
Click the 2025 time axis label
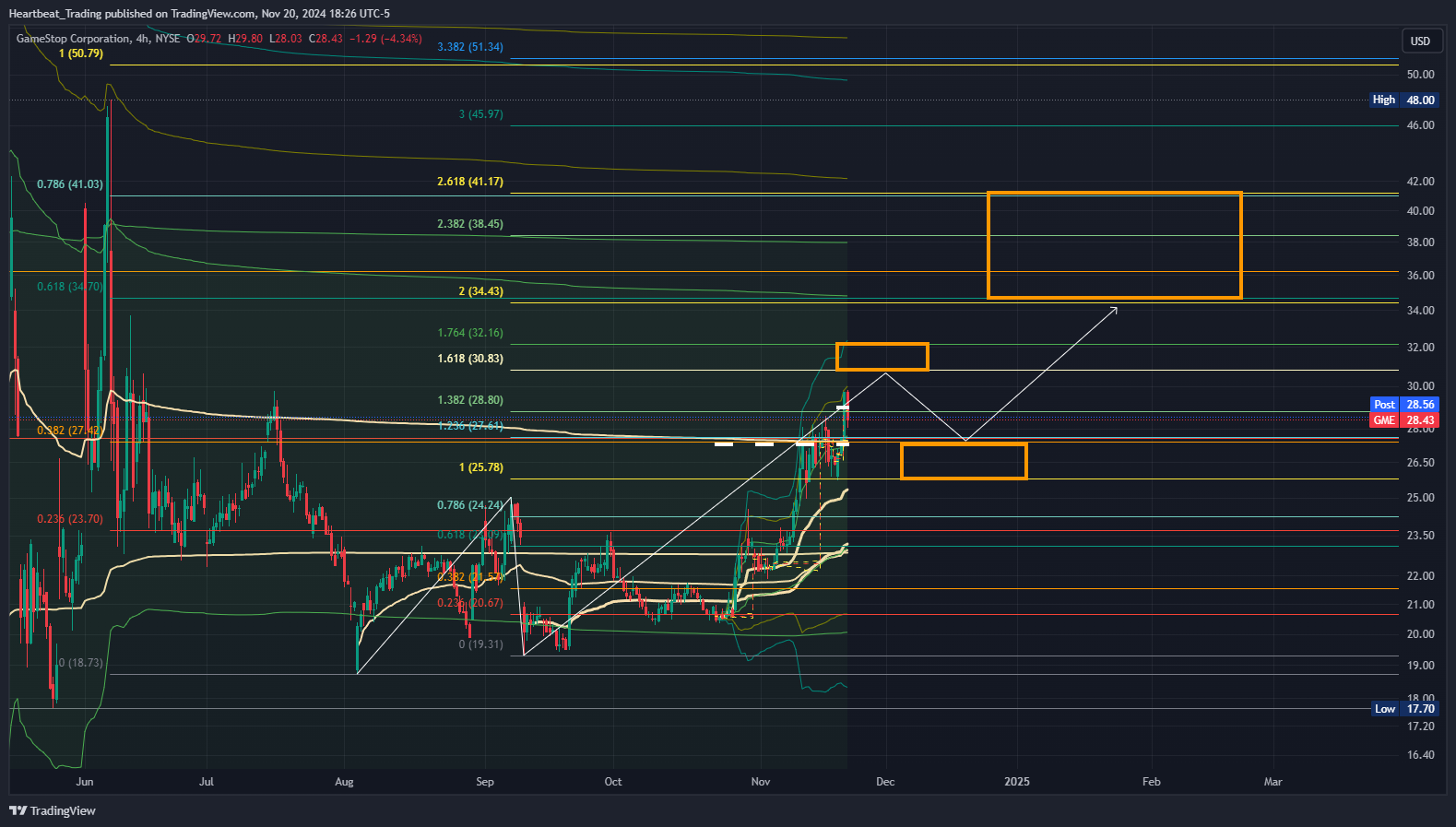1017,782
